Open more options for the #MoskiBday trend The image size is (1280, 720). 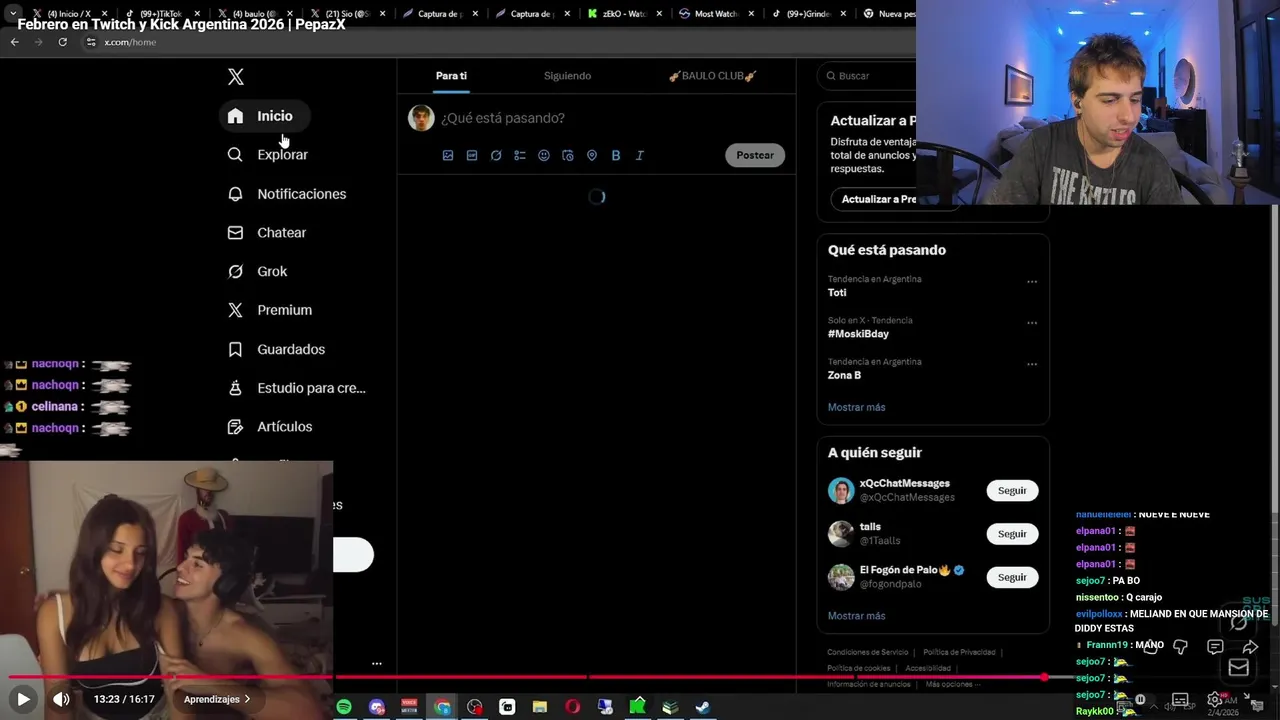(1032, 323)
